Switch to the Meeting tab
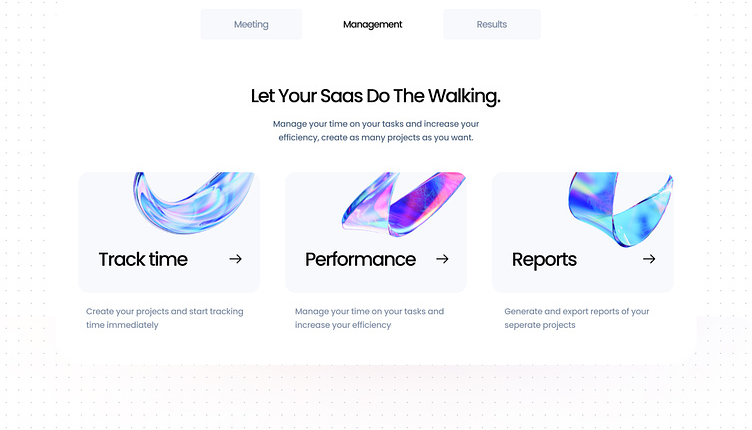Viewport: 752px width, 430px height. (x=251, y=24)
